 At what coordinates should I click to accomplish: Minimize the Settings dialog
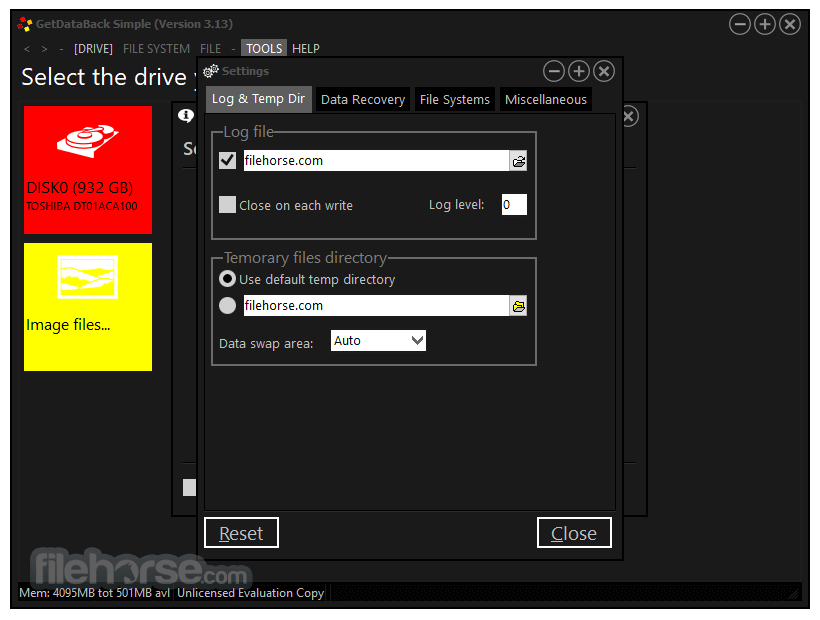click(554, 71)
